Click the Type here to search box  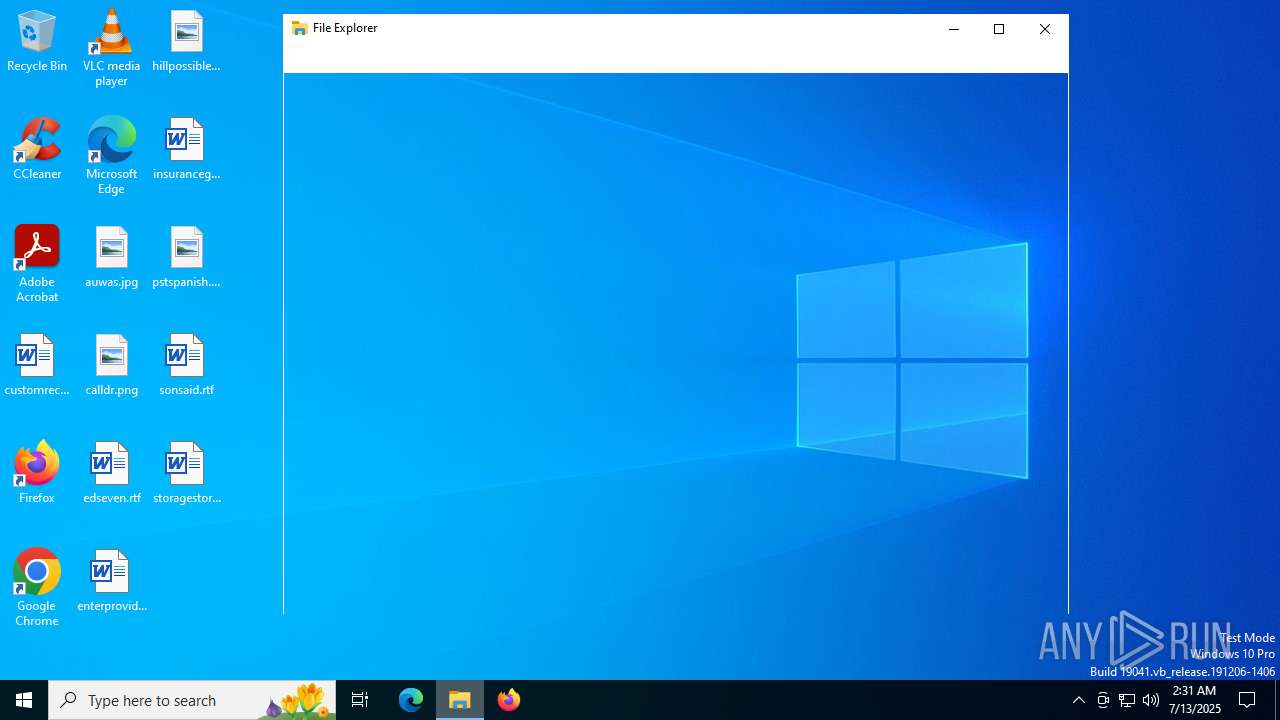click(192, 700)
